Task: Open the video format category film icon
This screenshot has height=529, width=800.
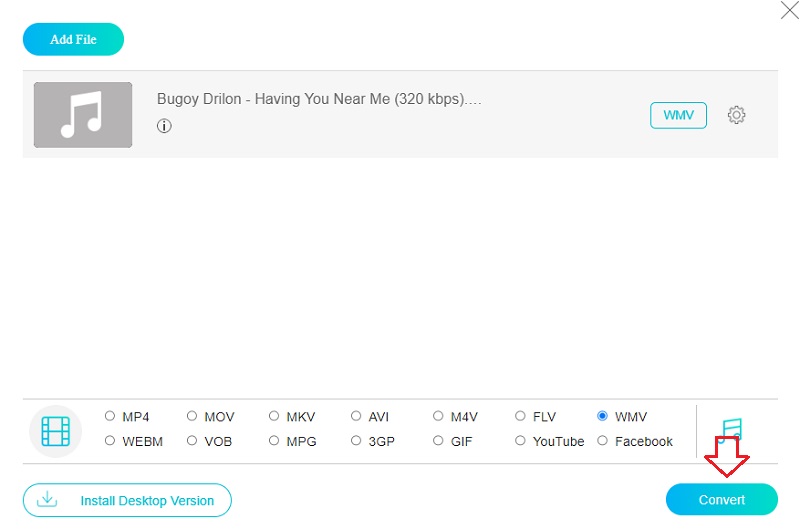Action: tap(55, 431)
